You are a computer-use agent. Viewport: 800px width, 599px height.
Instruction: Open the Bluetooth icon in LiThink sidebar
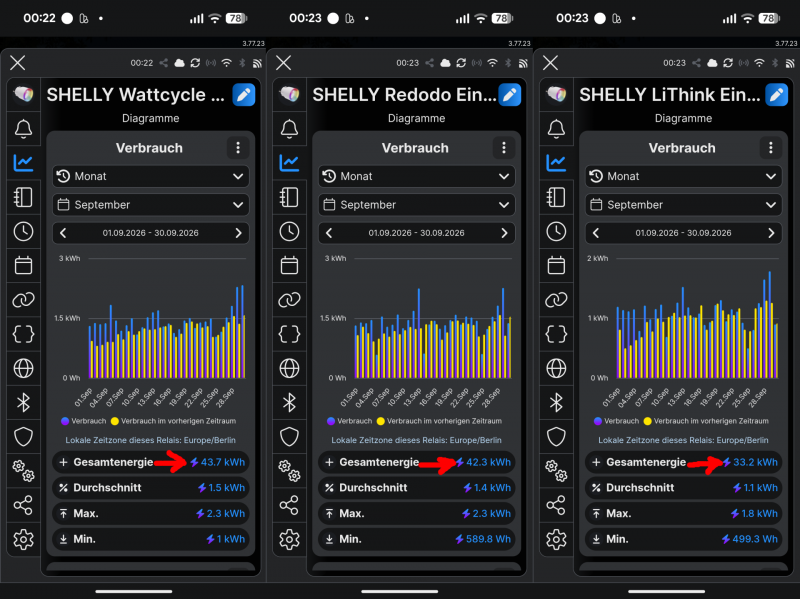(556, 403)
